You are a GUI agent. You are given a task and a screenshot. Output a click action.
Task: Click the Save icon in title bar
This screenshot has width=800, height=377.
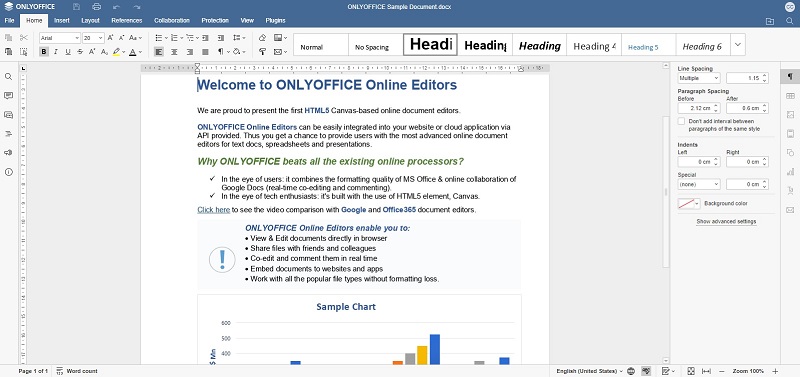click(77, 7)
